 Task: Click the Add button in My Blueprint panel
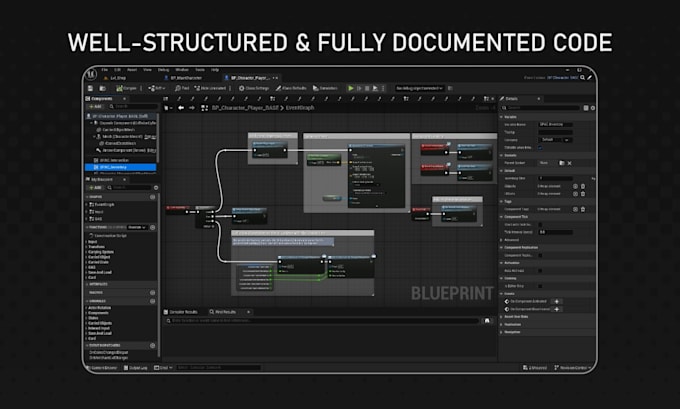click(x=95, y=187)
